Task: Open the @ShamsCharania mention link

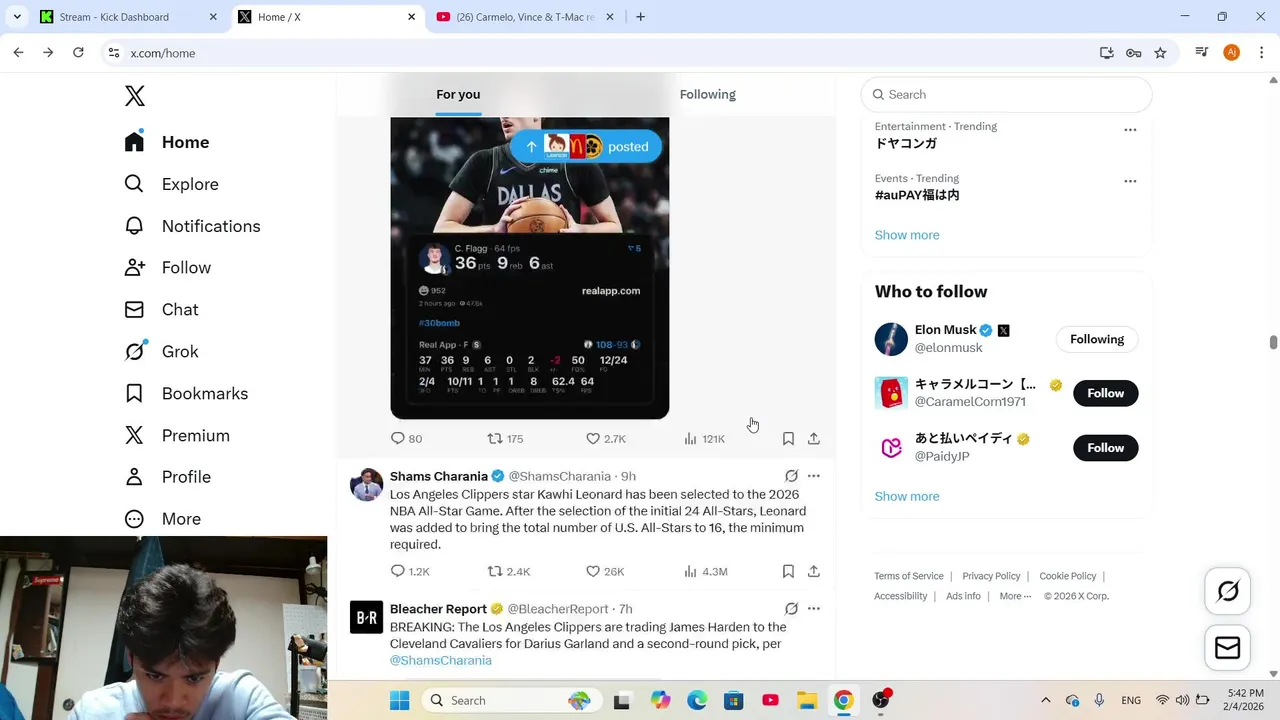Action: click(441, 660)
